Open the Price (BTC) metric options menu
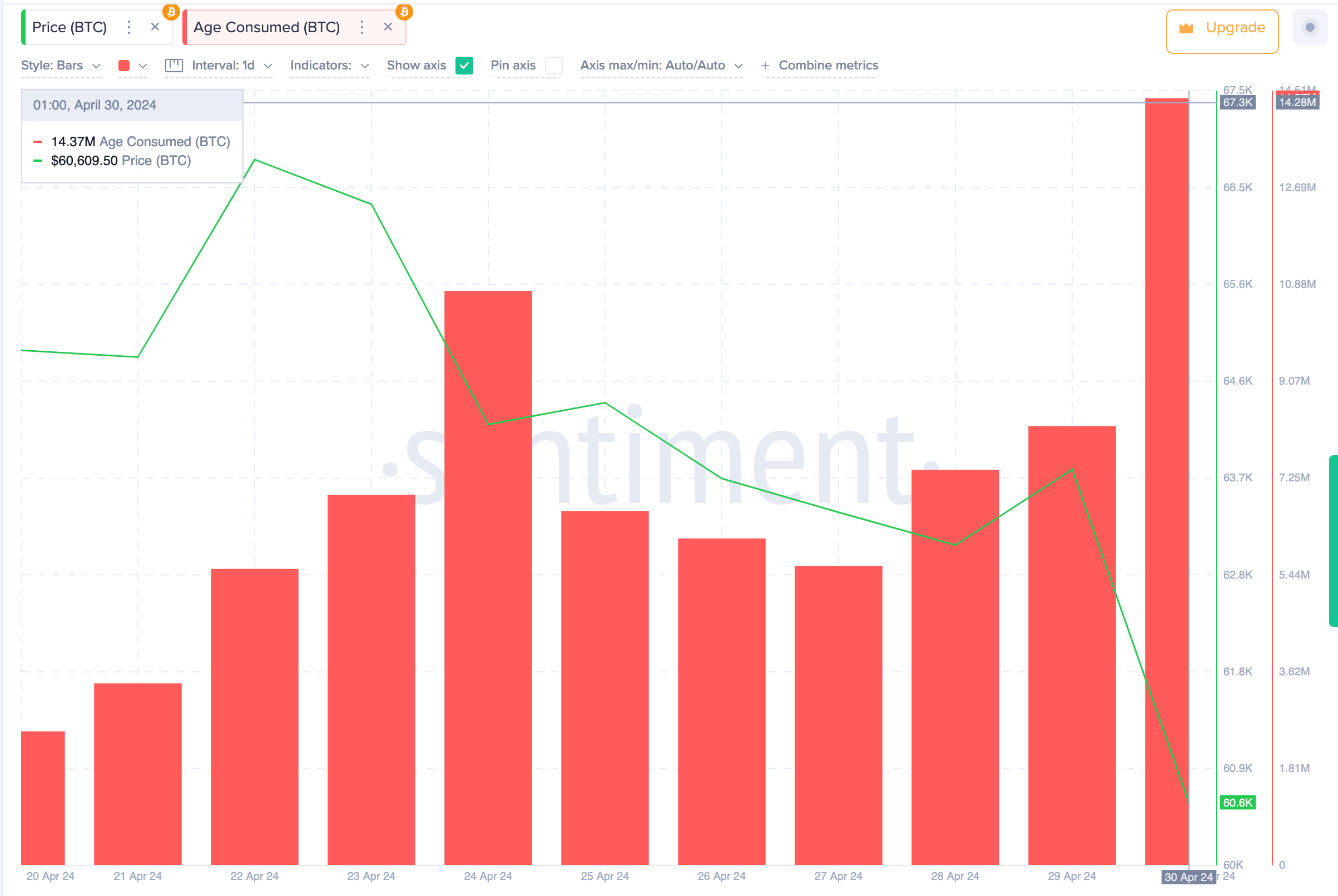Screen dimensions: 1338x896 tap(129, 27)
